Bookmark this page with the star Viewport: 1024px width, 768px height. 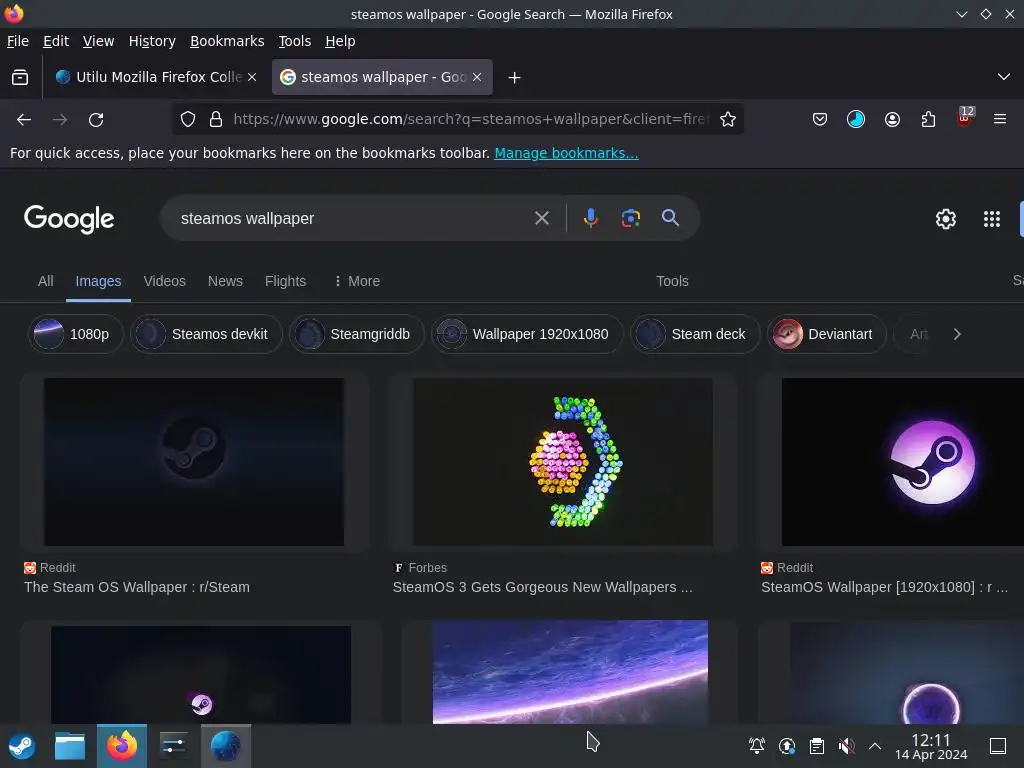pos(728,120)
